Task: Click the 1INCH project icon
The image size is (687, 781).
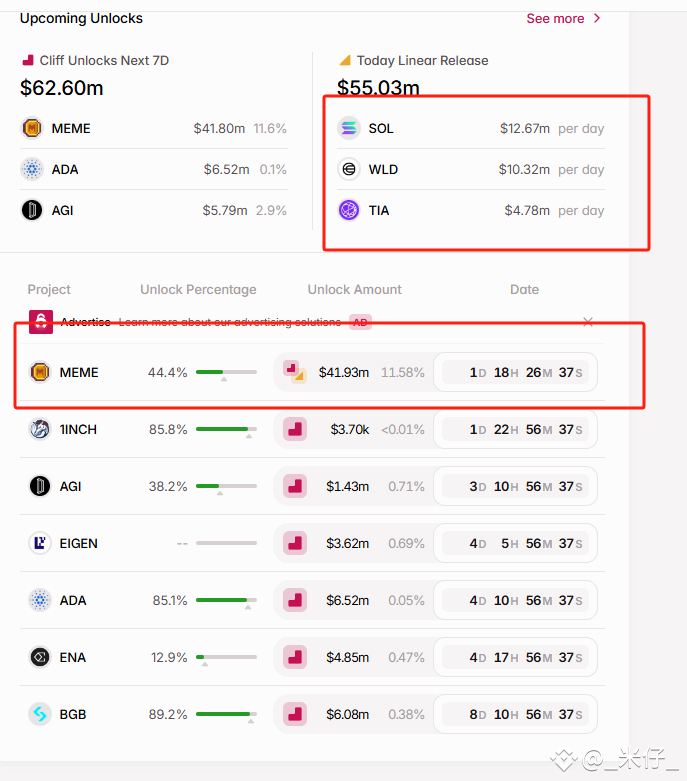Action: [x=40, y=429]
